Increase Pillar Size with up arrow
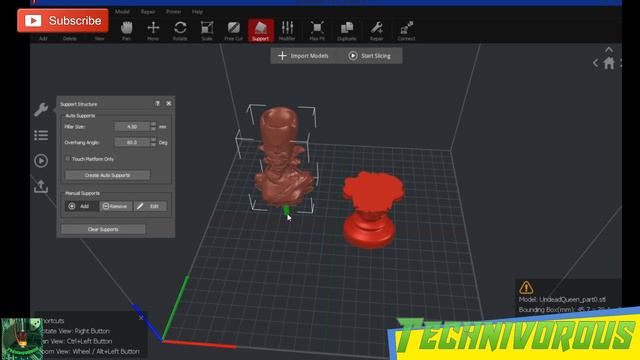 [153, 124]
